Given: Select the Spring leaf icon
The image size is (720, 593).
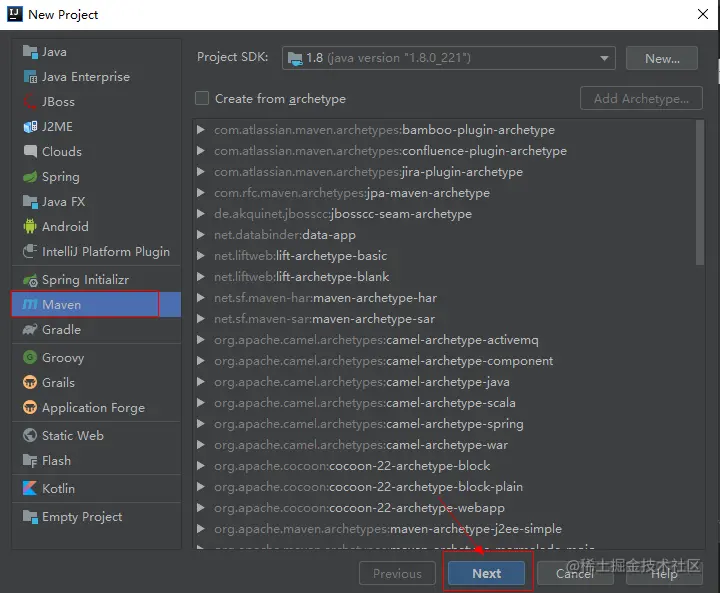Looking at the screenshot, I should tap(30, 177).
